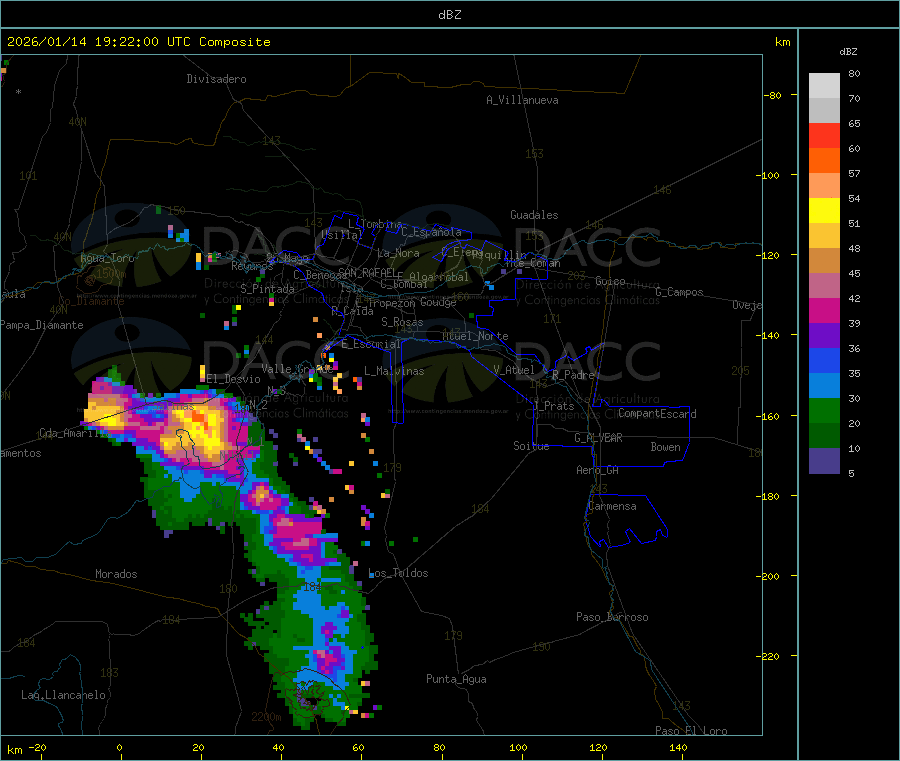Click the Valle_Grande map label
The height and width of the screenshot is (761, 900).
(297, 369)
